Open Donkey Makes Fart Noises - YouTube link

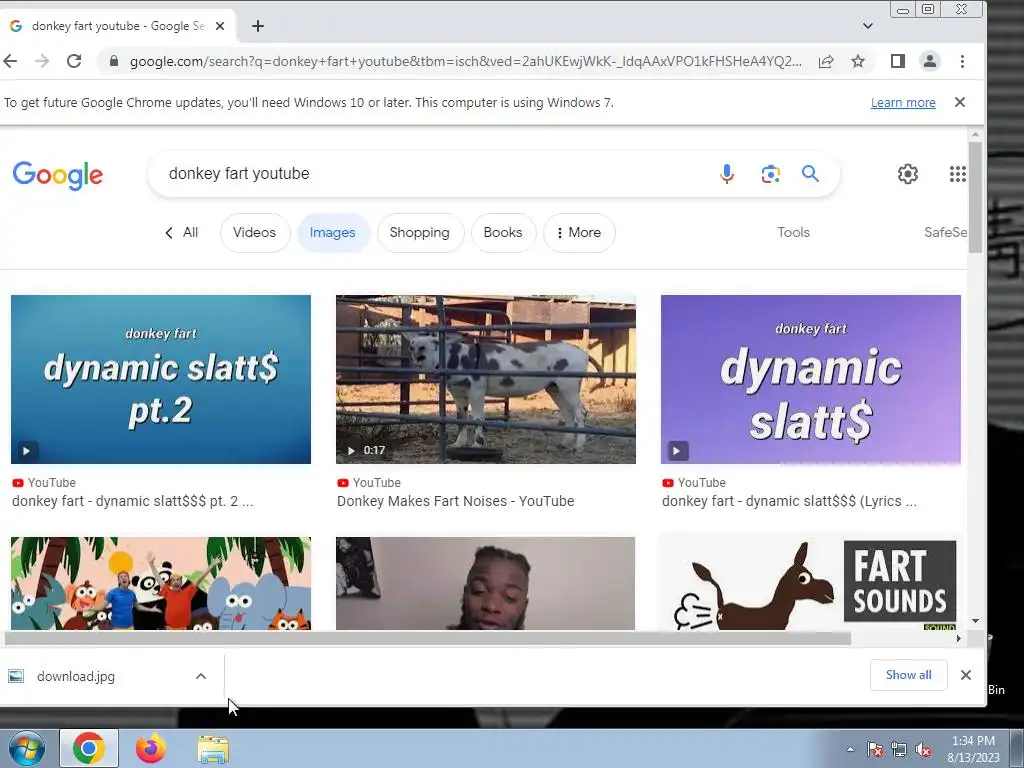coord(455,501)
